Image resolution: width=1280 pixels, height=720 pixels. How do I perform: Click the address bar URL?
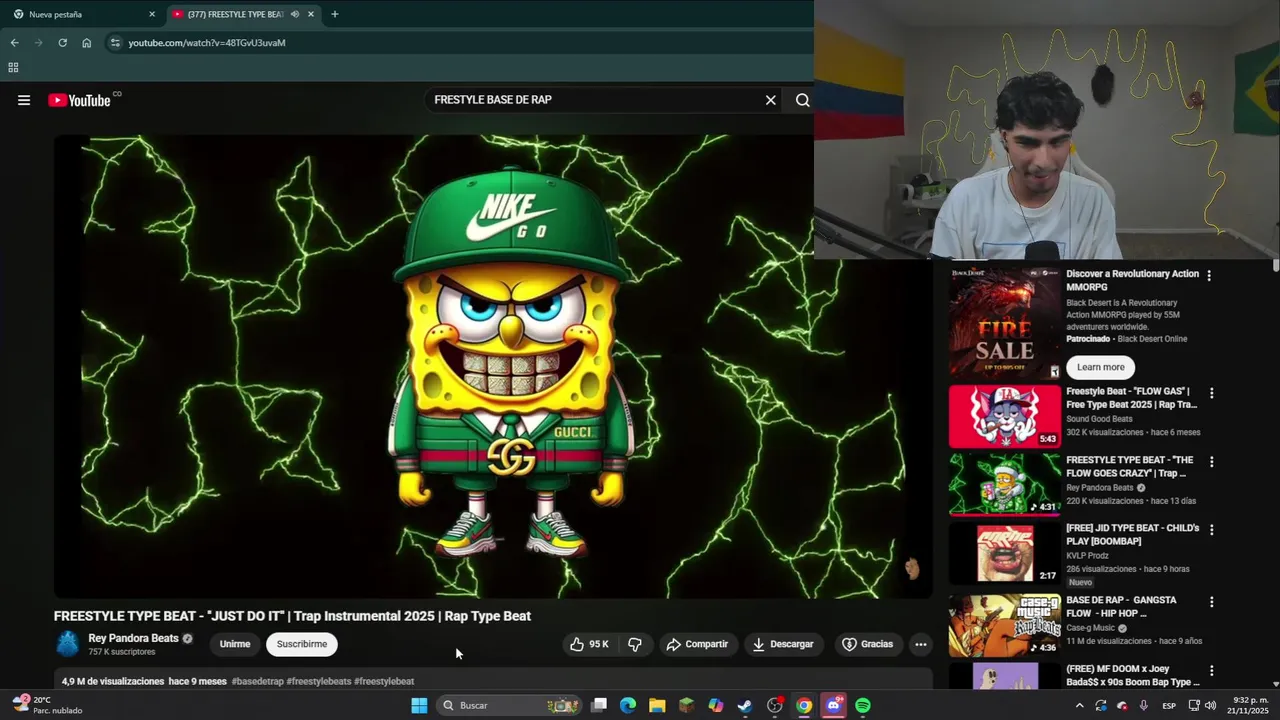207,43
